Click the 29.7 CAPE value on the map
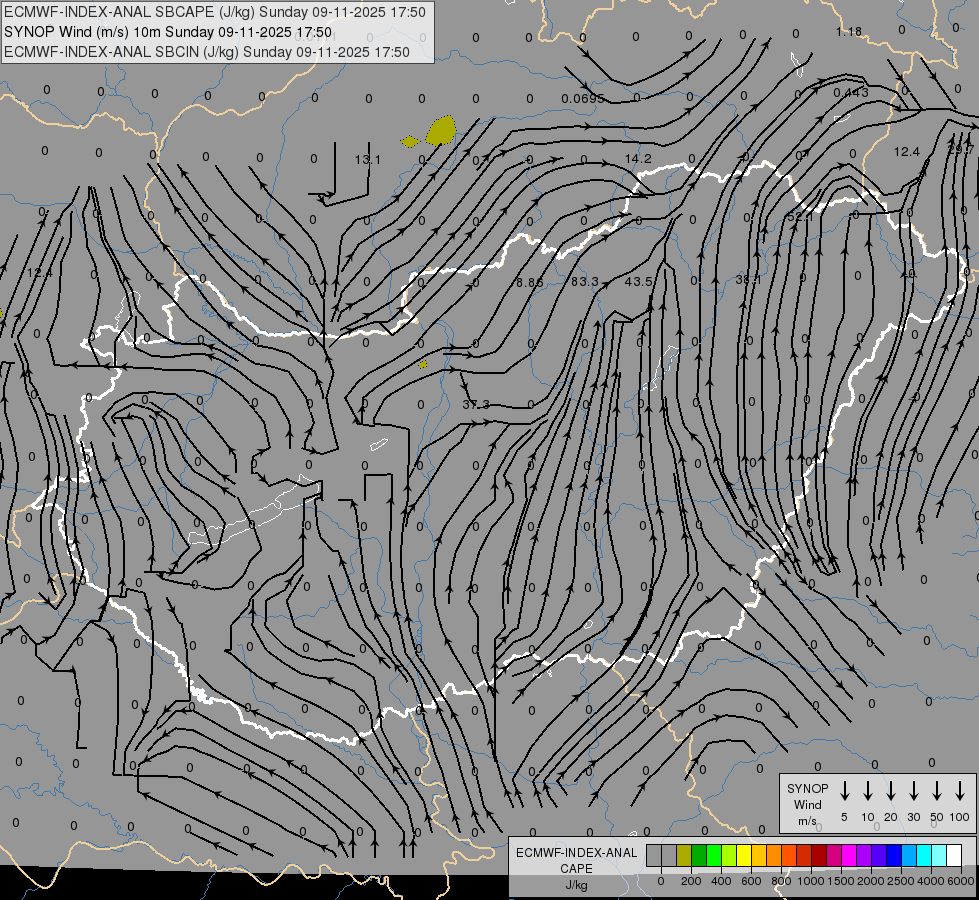This screenshot has height=900, width=979. pos(960,149)
